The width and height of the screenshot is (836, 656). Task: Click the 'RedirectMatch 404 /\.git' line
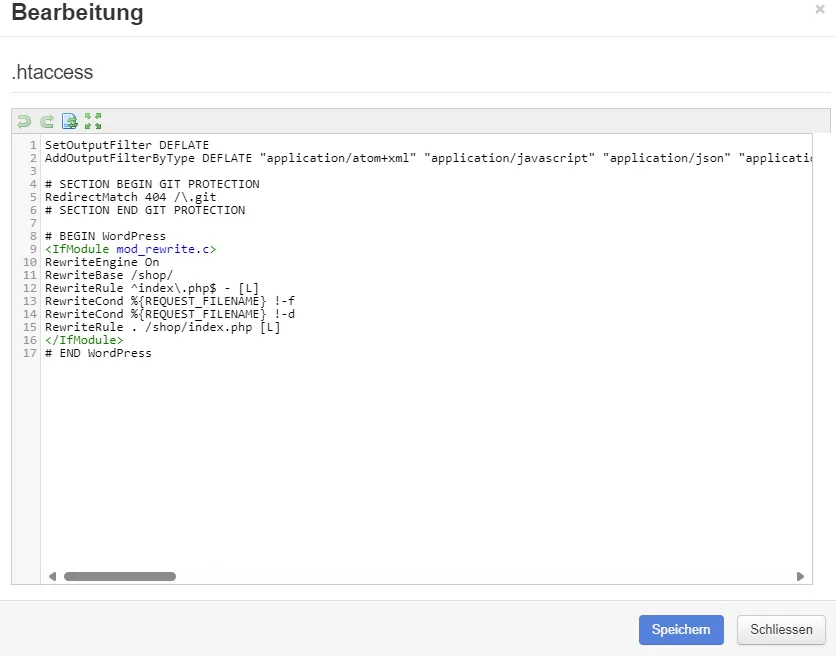[x=131, y=197]
